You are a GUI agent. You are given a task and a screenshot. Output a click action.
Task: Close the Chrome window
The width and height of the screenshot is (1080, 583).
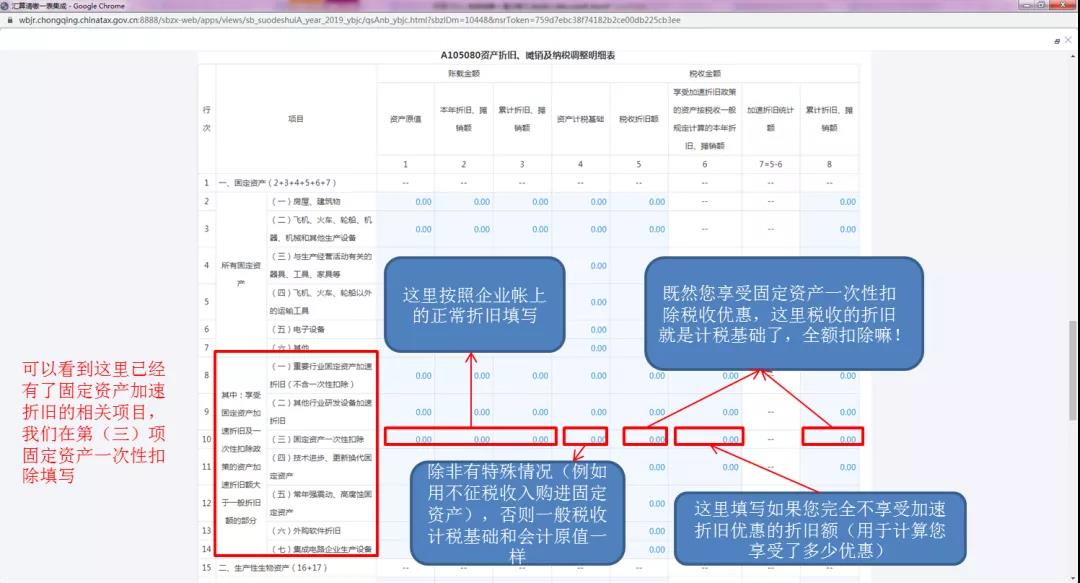click(1062, 5)
